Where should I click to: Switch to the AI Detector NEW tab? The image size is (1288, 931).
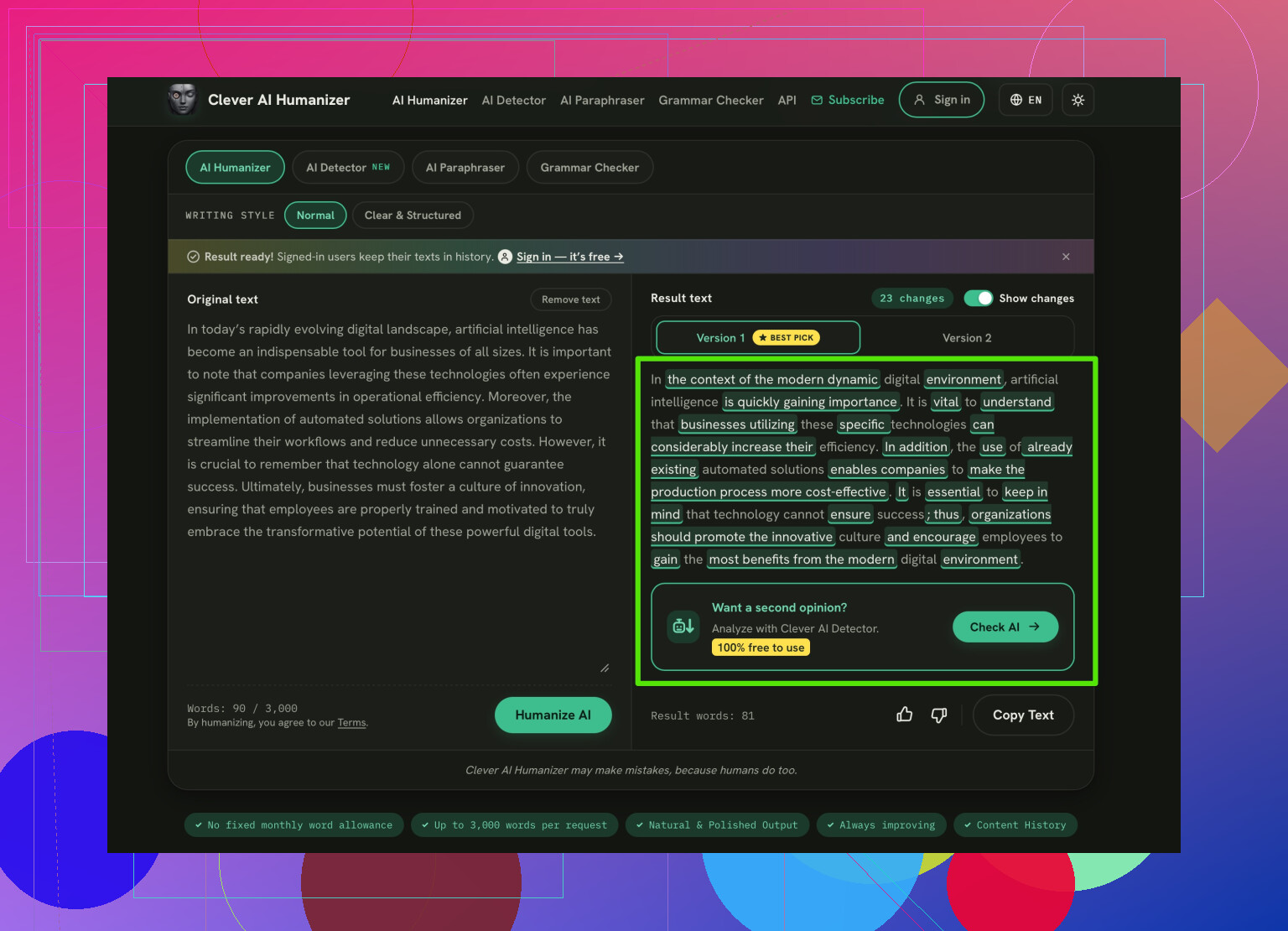348,167
